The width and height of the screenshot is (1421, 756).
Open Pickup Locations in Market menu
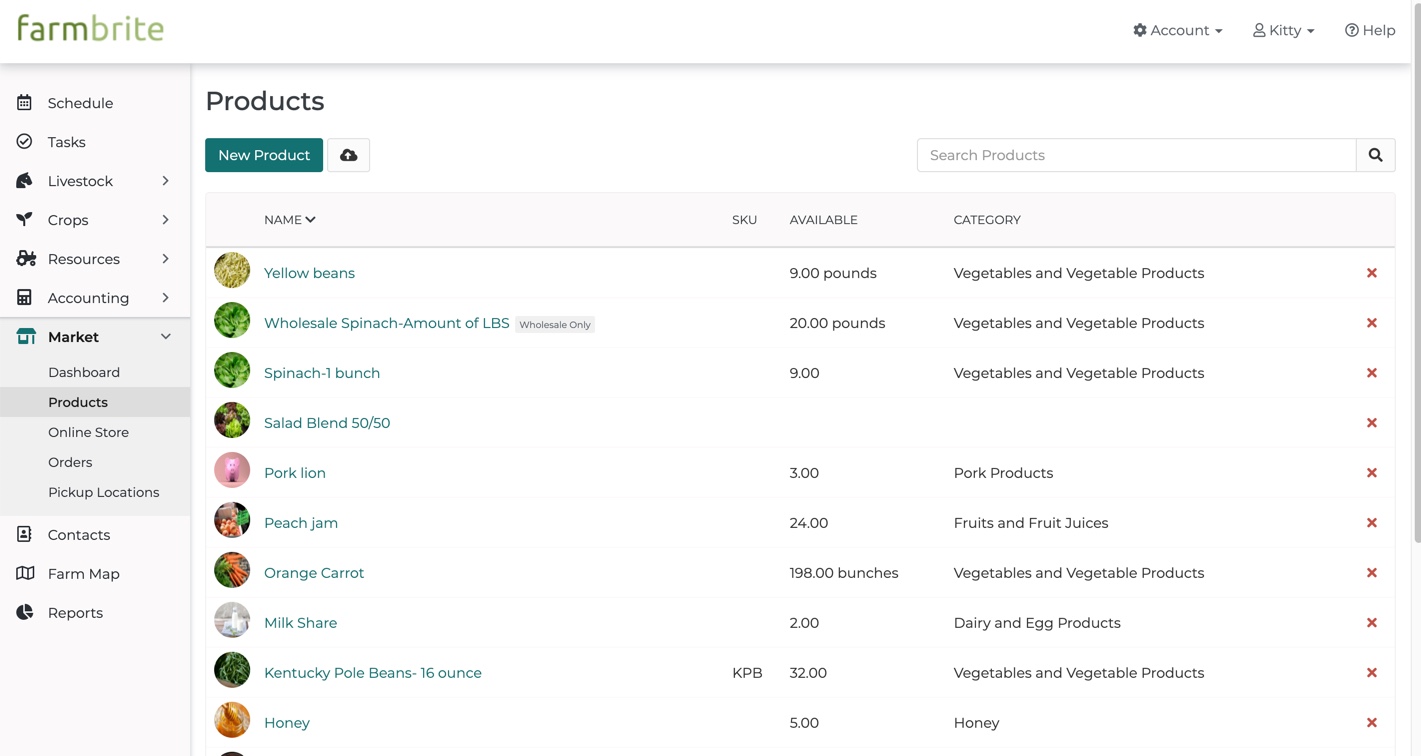click(x=103, y=492)
